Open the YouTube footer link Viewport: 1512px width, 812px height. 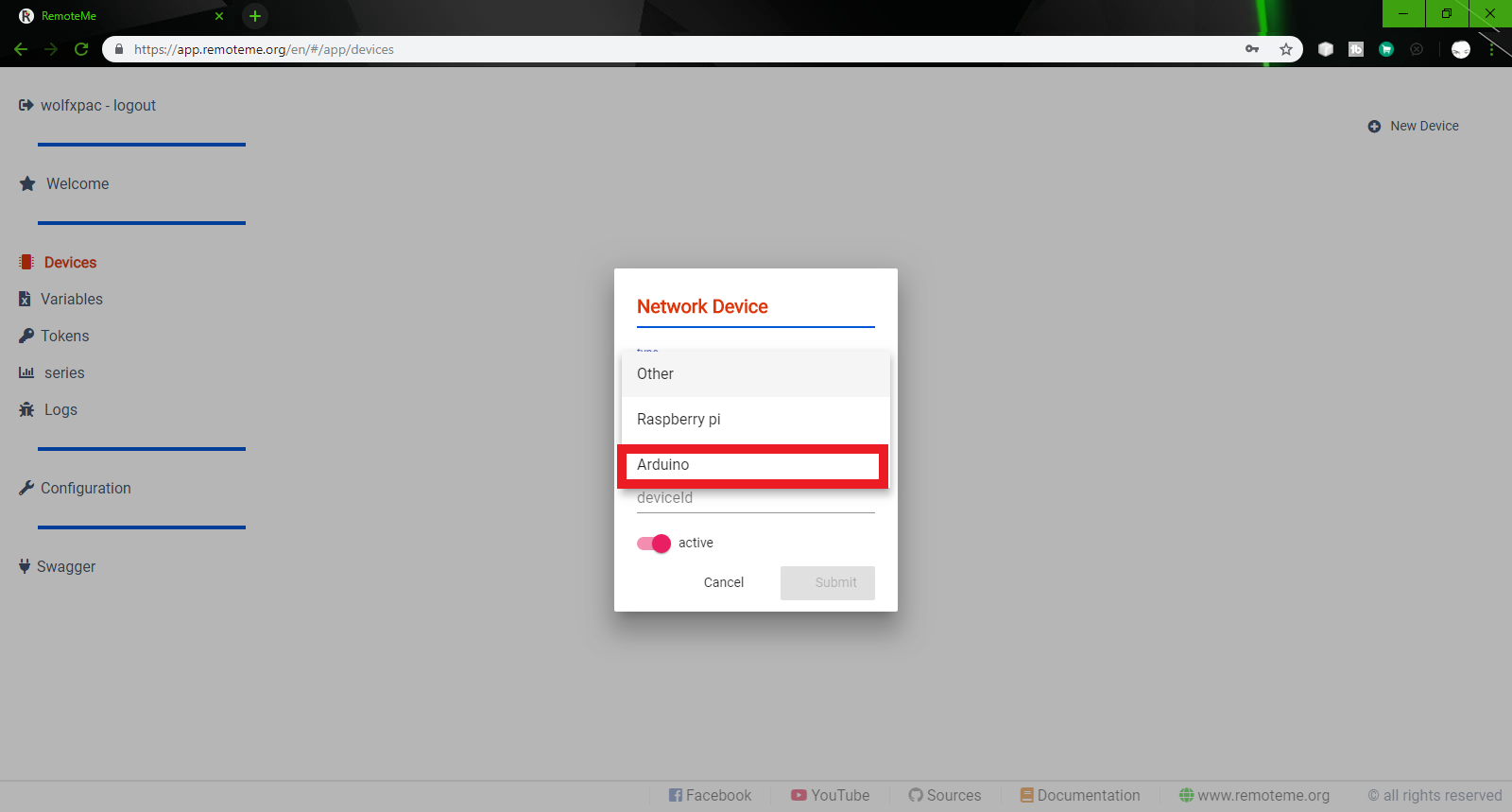(x=840, y=796)
